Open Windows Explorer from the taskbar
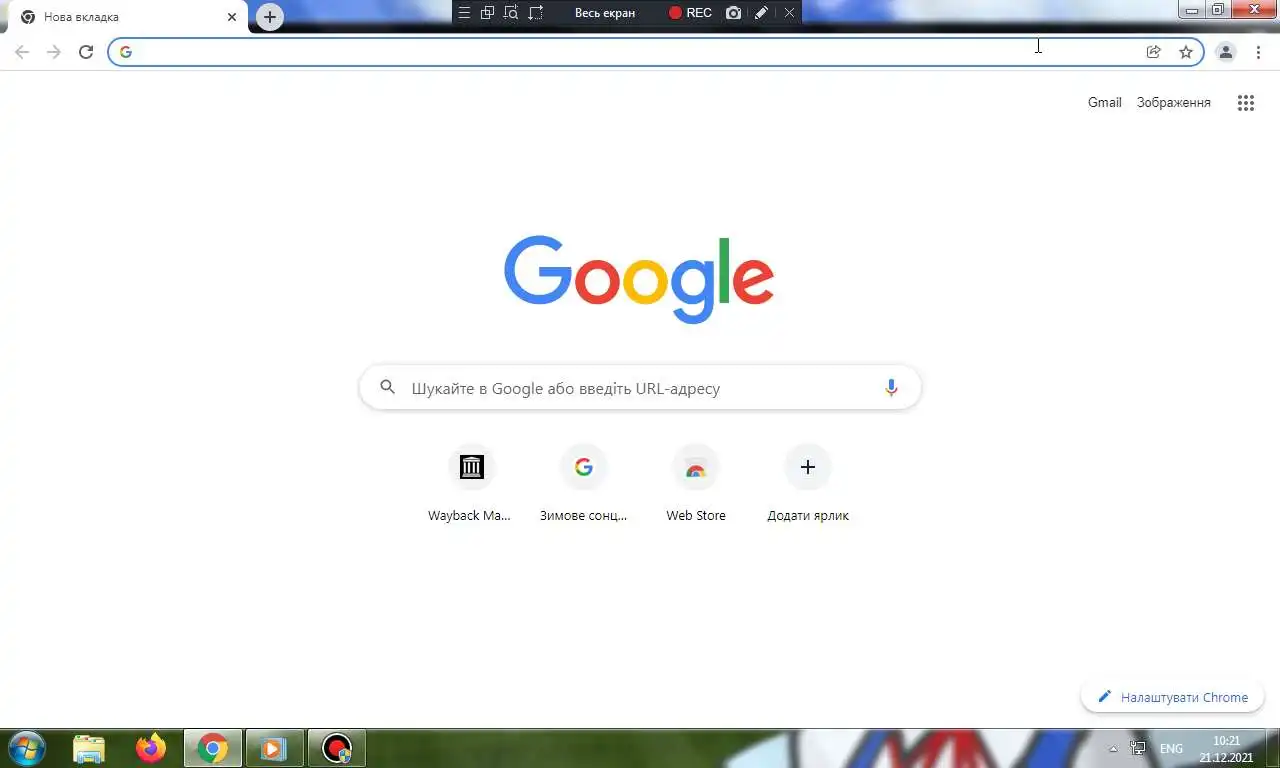The height and width of the screenshot is (768, 1280). pyautogui.click(x=89, y=748)
